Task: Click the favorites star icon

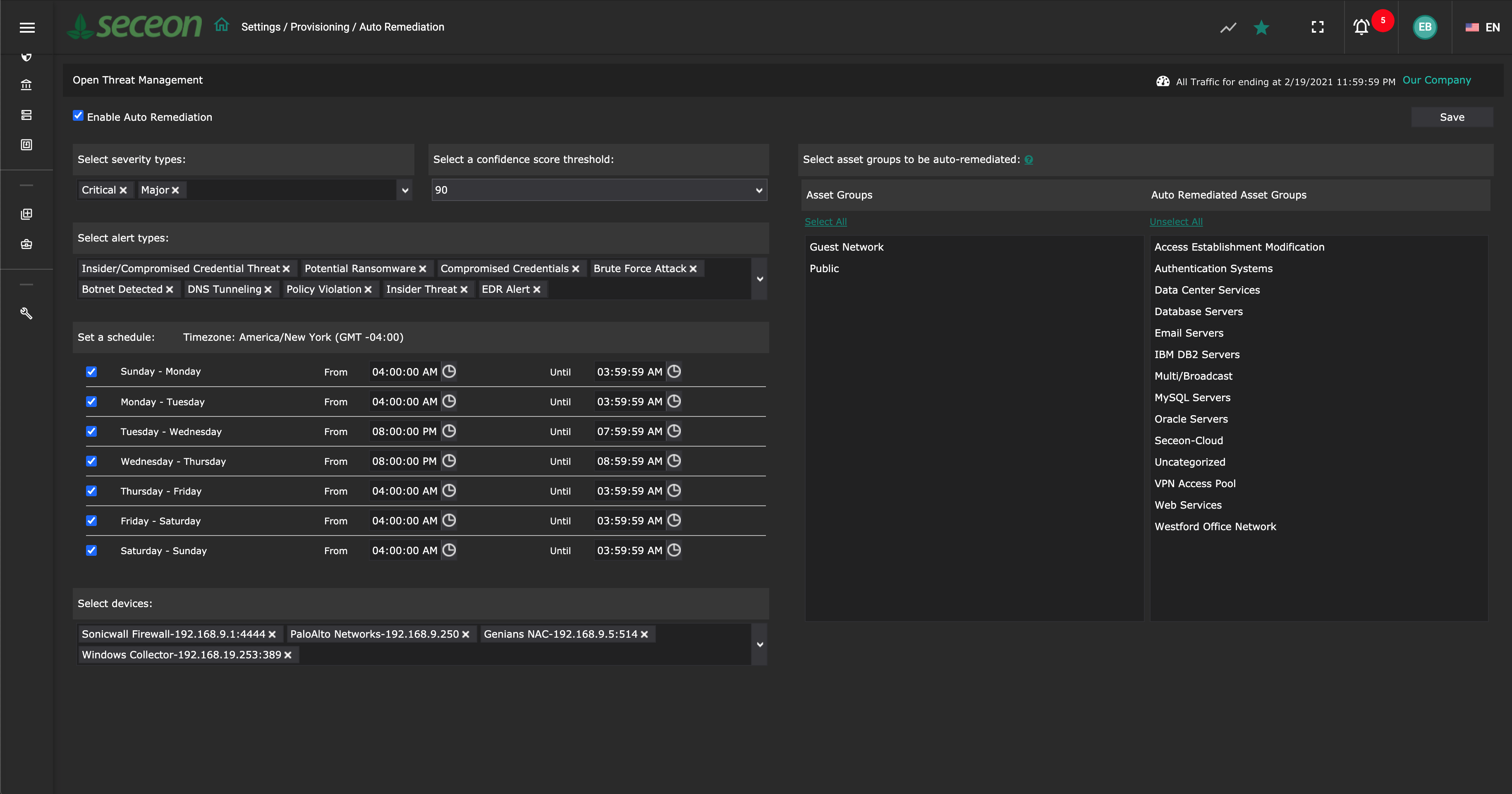Action: [1261, 27]
